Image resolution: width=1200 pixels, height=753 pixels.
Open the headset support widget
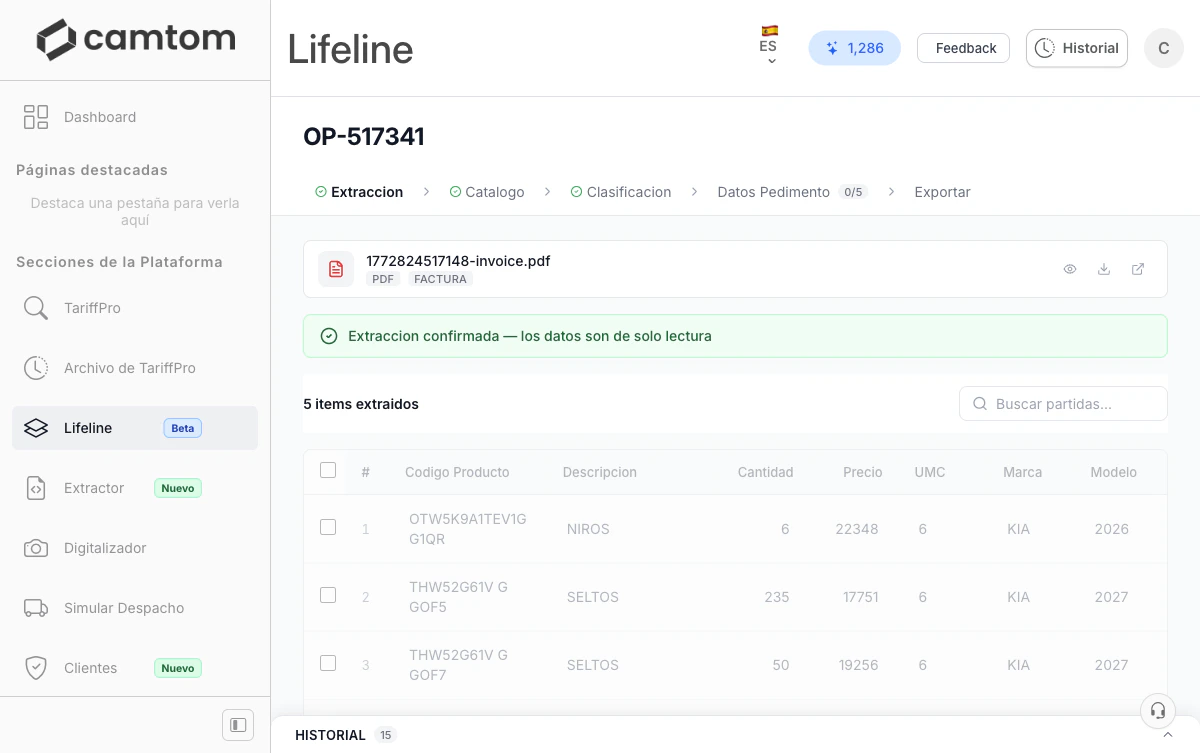point(1158,711)
